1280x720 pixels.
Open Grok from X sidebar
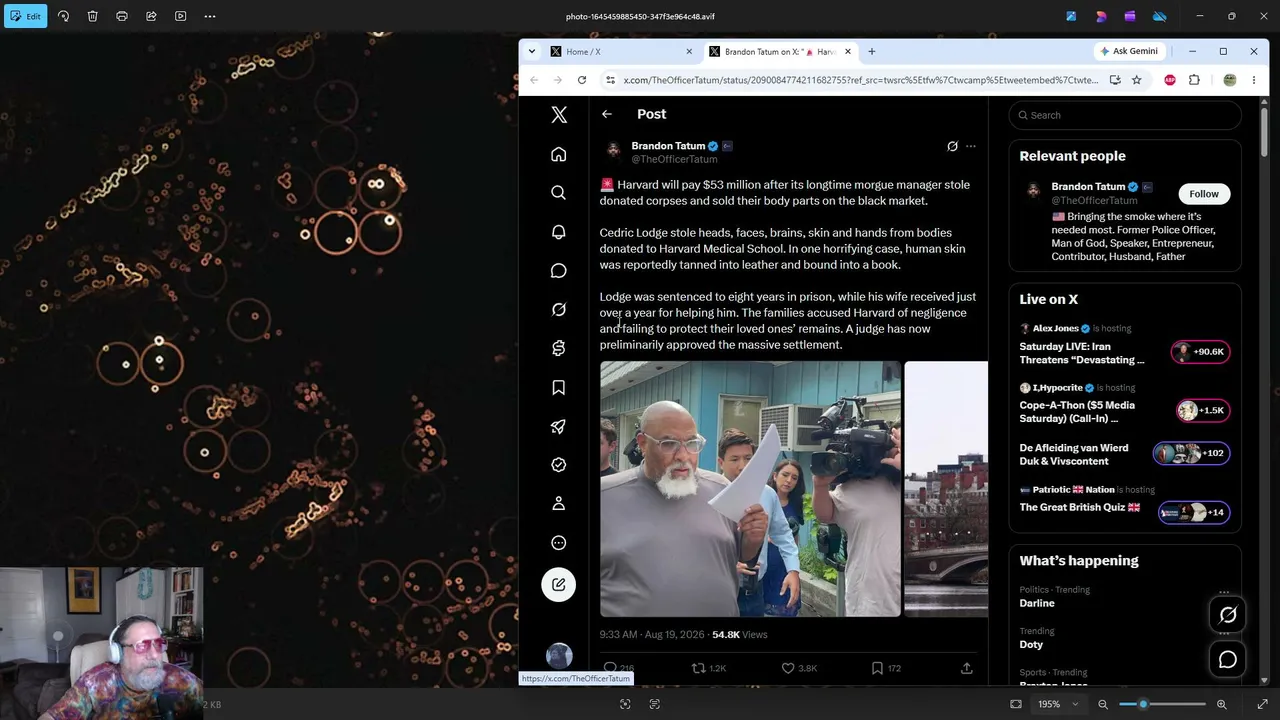tap(559, 310)
